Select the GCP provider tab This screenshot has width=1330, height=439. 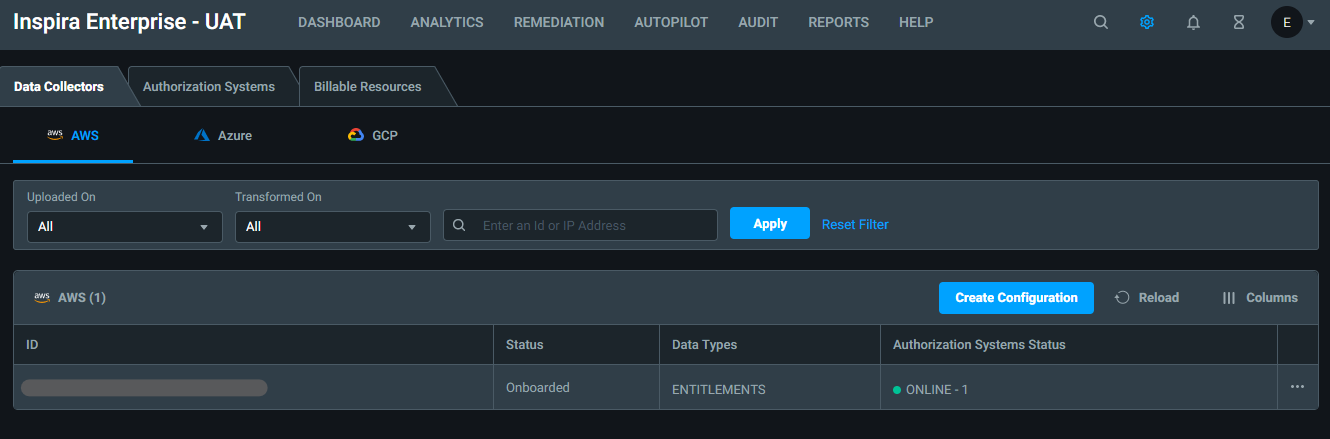373,135
